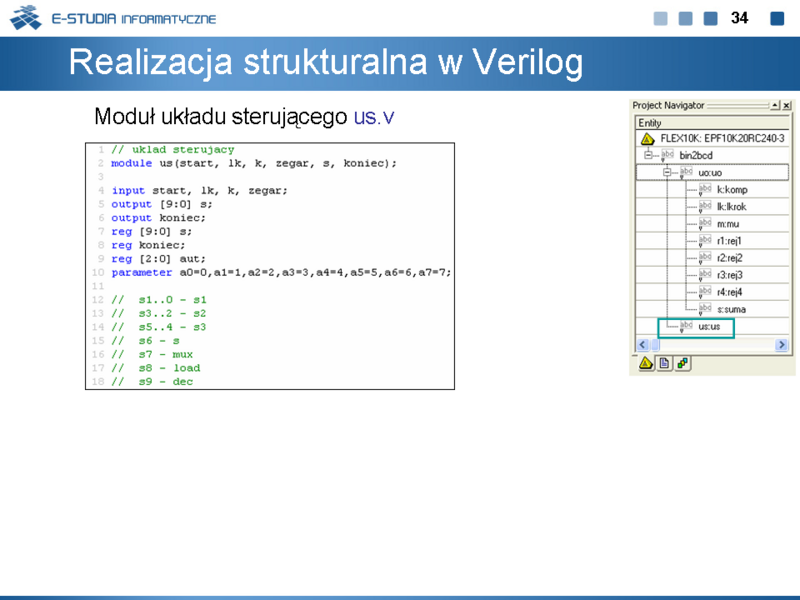Click the abc icon beside bin2bcd
The width and height of the screenshot is (800, 600).
click(667, 155)
